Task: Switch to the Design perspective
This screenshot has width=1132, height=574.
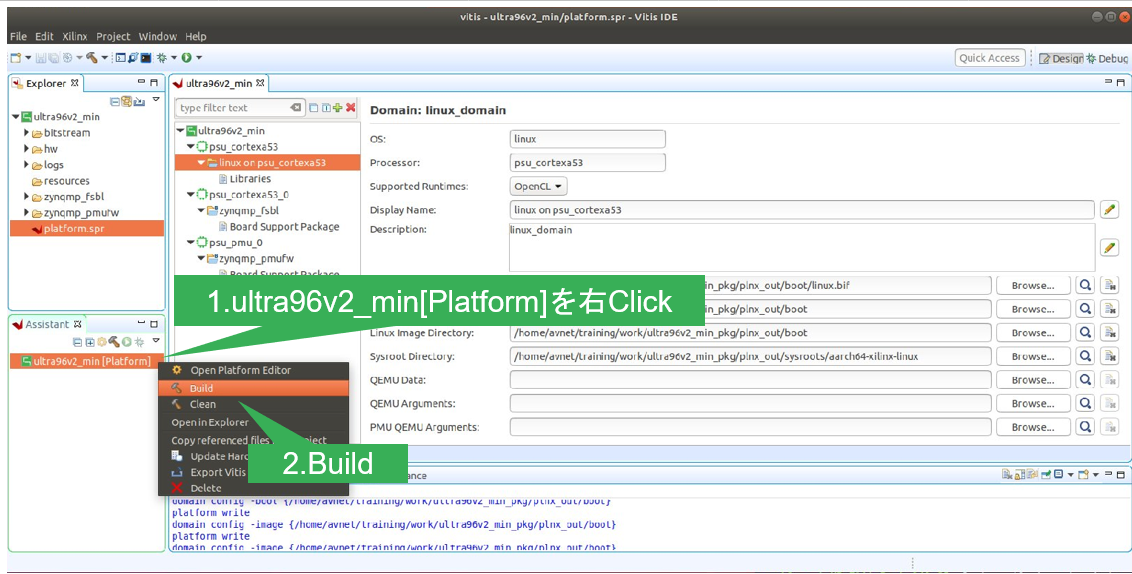Action: tap(1061, 58)
